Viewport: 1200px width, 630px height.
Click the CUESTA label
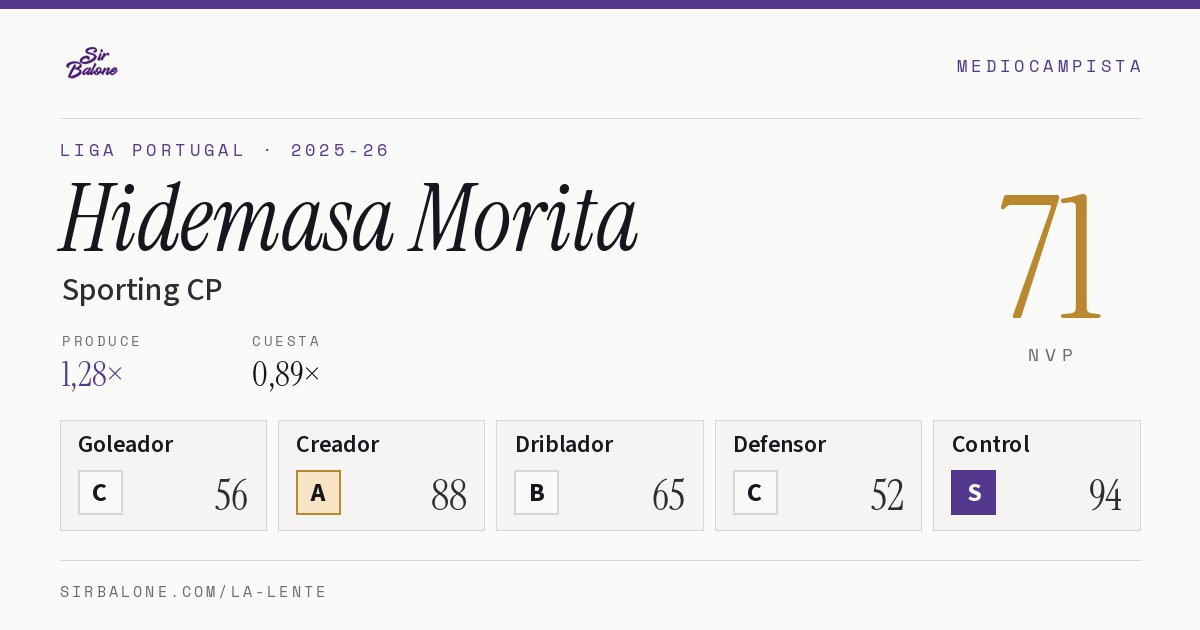click(286, 341)
